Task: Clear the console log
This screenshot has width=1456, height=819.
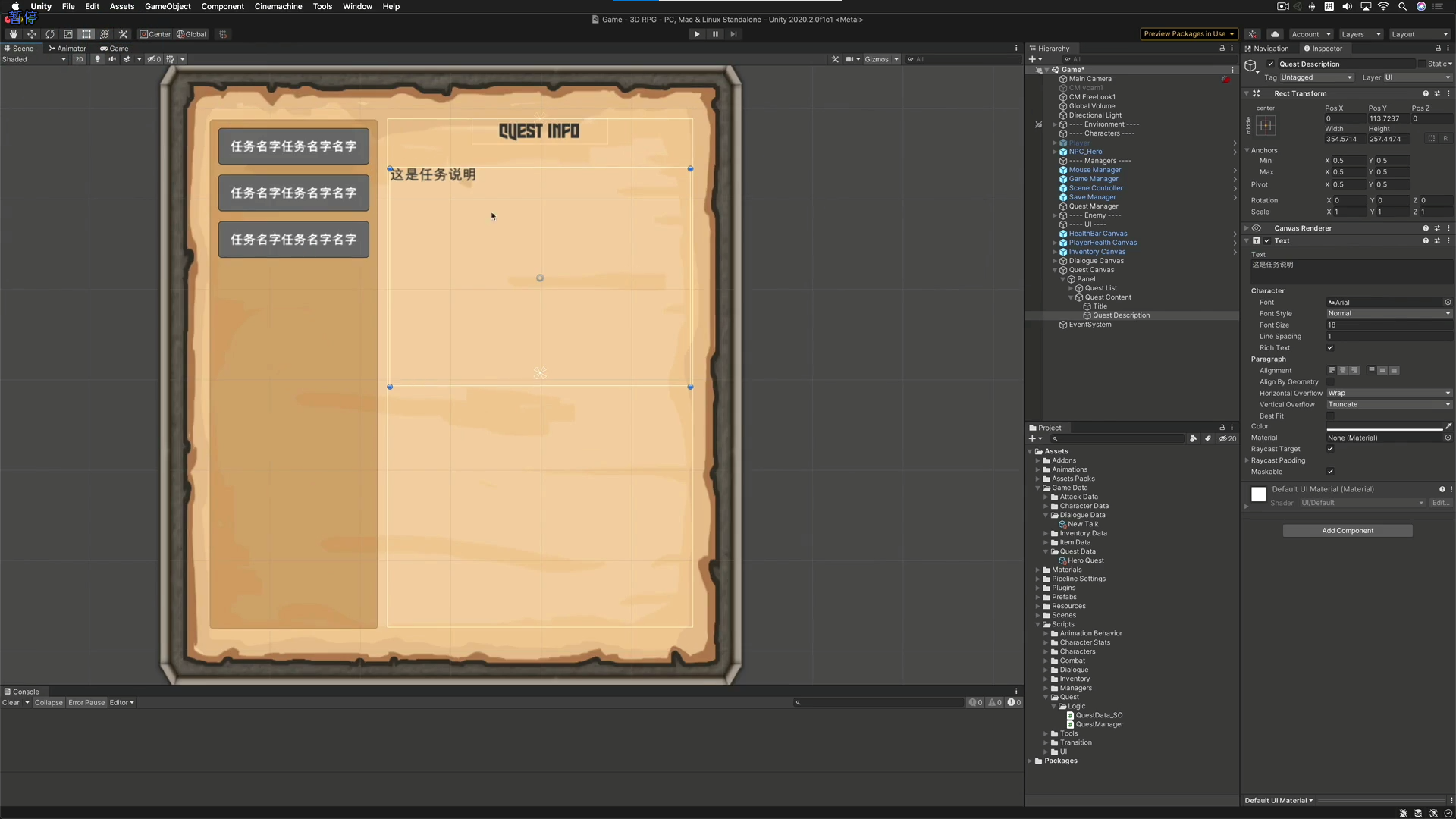Action: click(11, 703)
